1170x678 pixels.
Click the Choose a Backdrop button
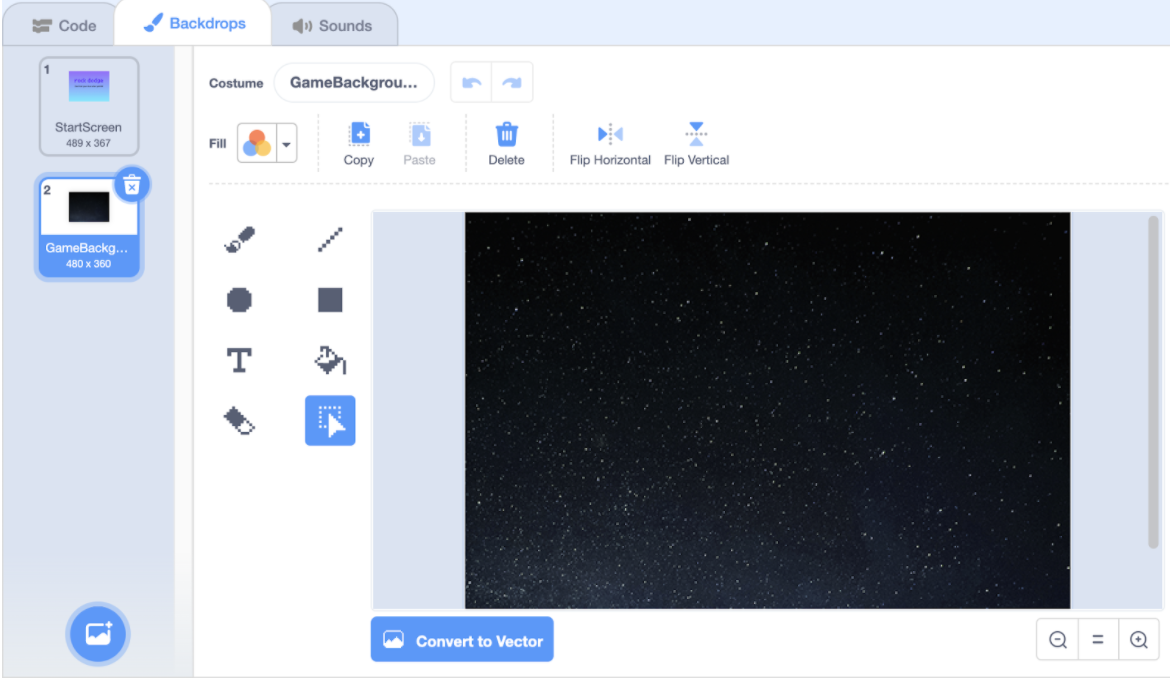pyautogui.click(x=98, y=634)
